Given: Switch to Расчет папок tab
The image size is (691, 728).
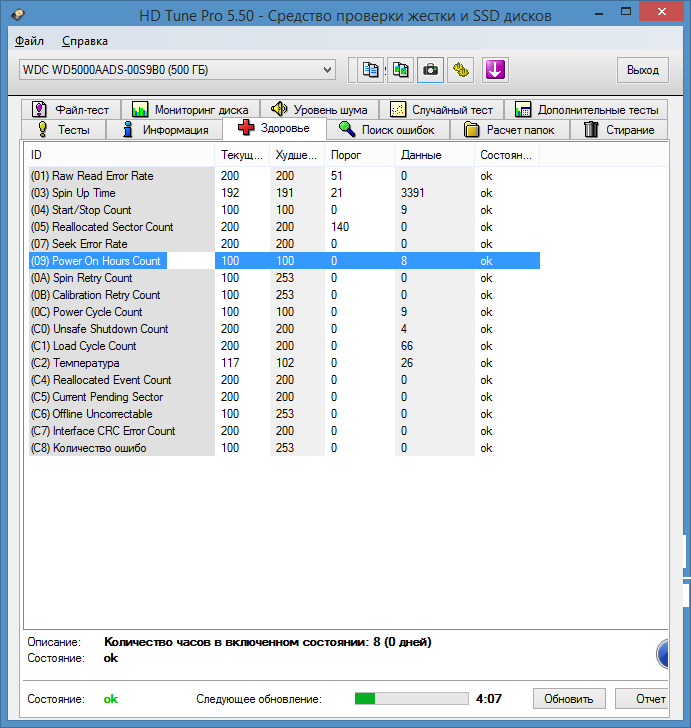Looking at the screenshot, I should point(510,130).
